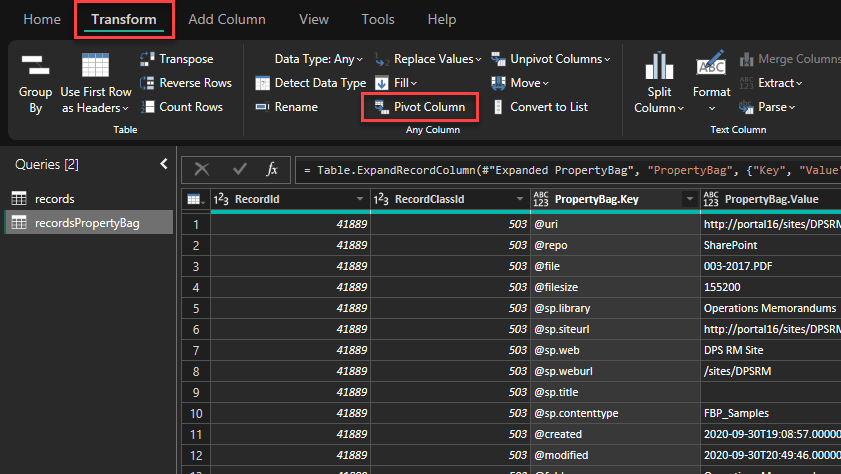
Task: Confirm formula with checkmark button
Action: tap(239, 169)
